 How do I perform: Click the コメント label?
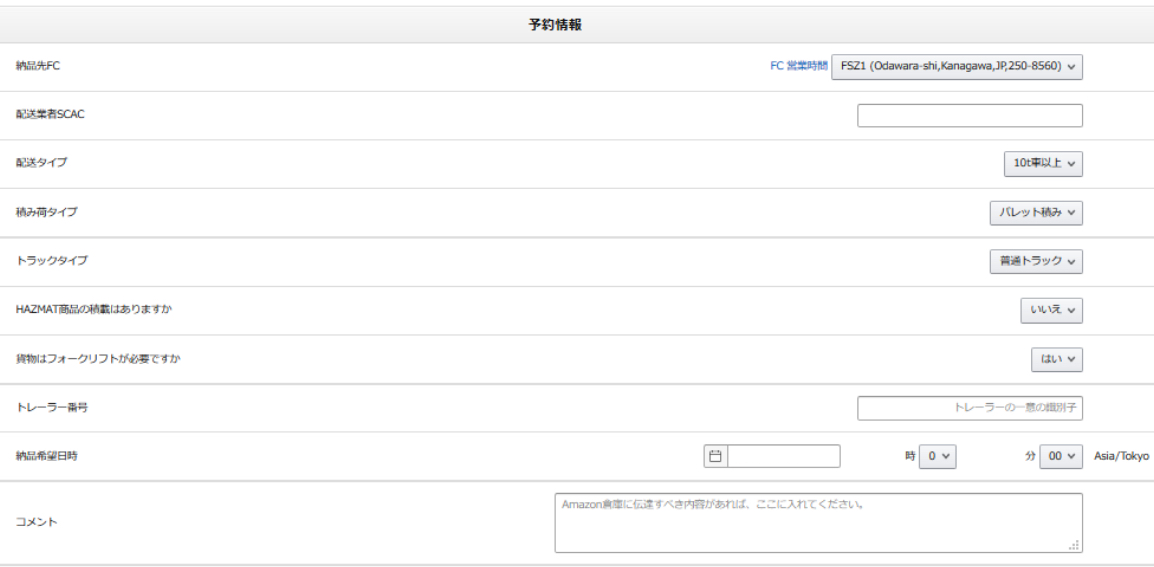[37, 522]
